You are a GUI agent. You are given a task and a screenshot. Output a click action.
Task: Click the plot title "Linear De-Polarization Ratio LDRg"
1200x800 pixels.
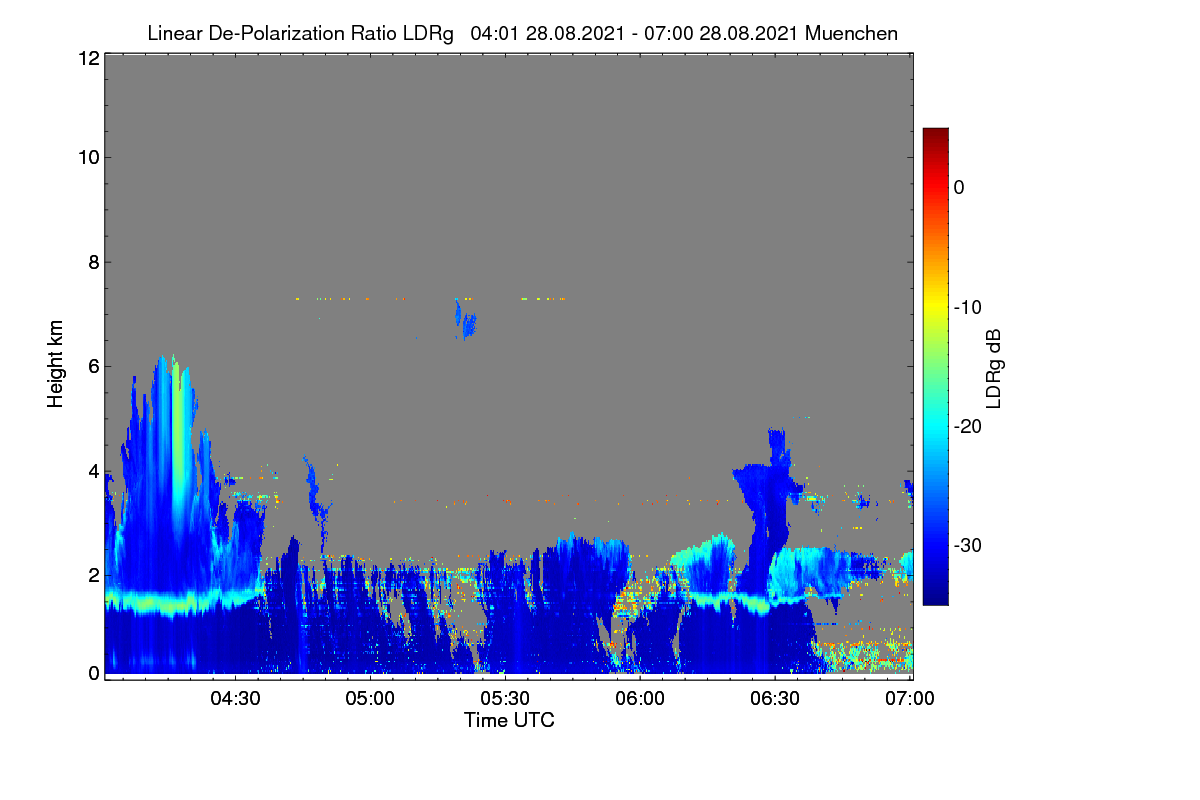point(300,33)
